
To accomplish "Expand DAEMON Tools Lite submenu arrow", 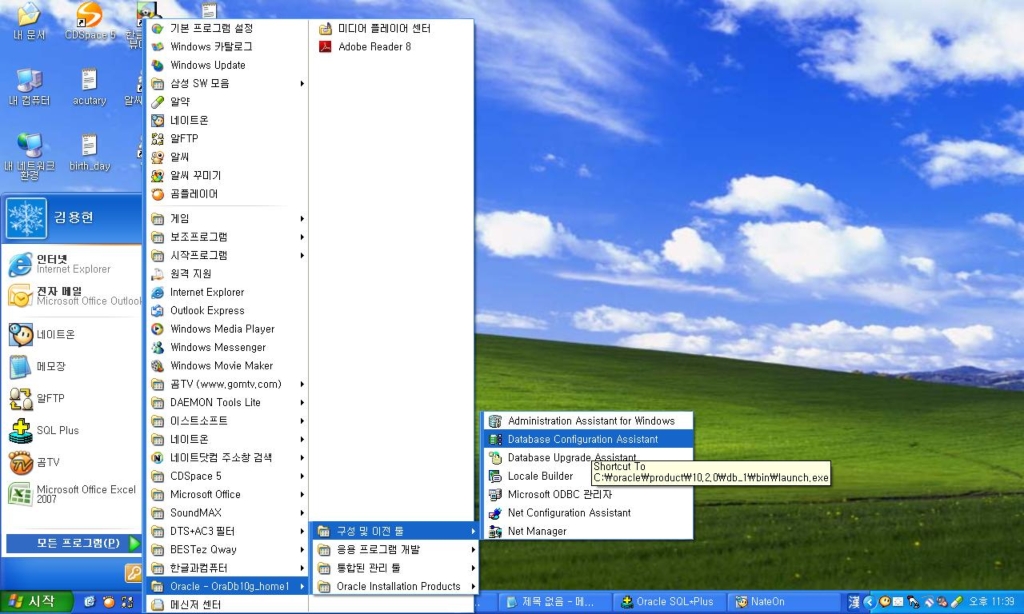I will (302, 402).
